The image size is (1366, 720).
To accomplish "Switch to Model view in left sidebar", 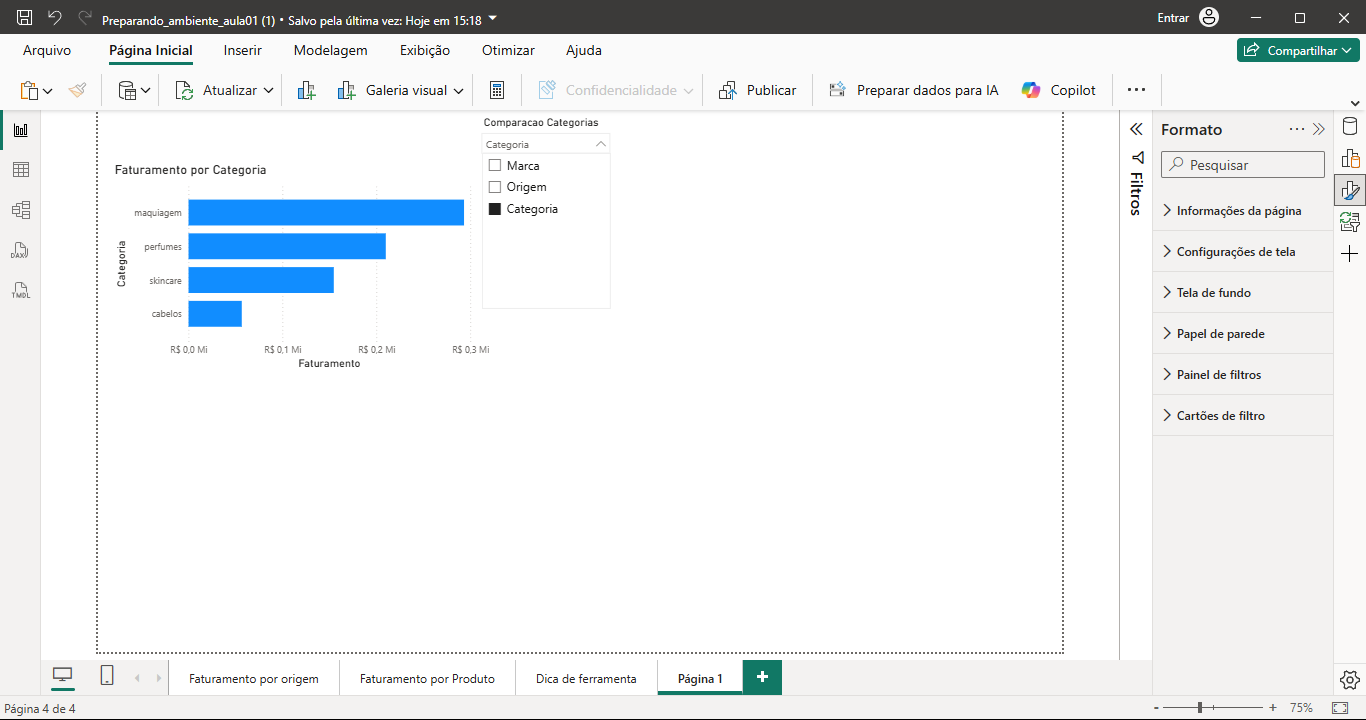I will [20, 210].
